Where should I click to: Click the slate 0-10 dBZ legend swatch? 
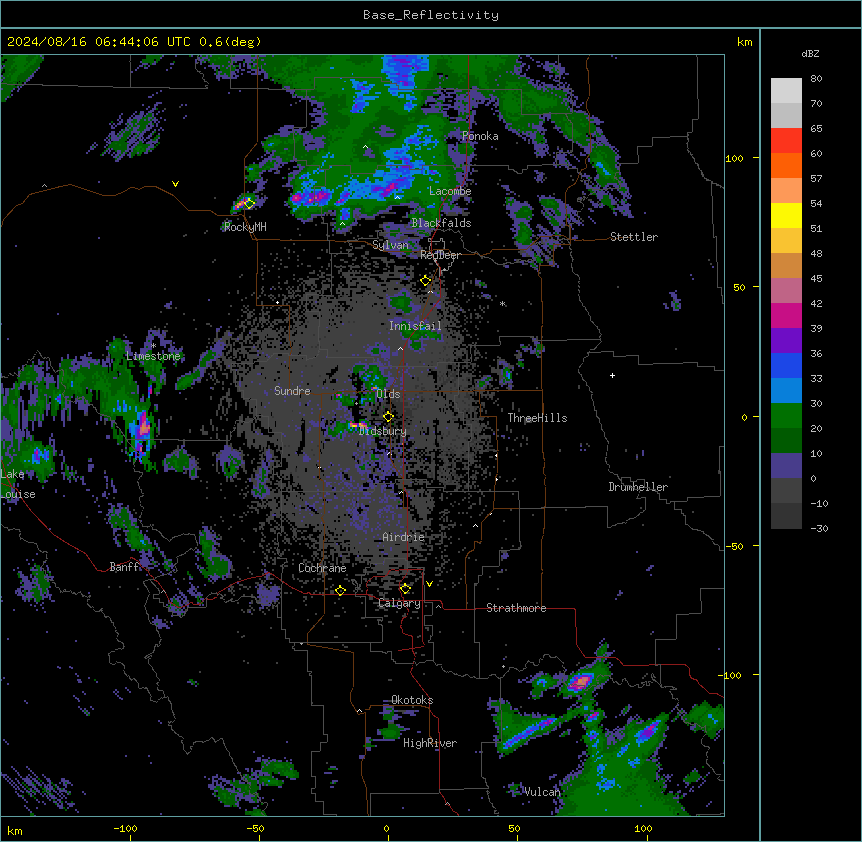pyautogui.click(x=786, y=466)
